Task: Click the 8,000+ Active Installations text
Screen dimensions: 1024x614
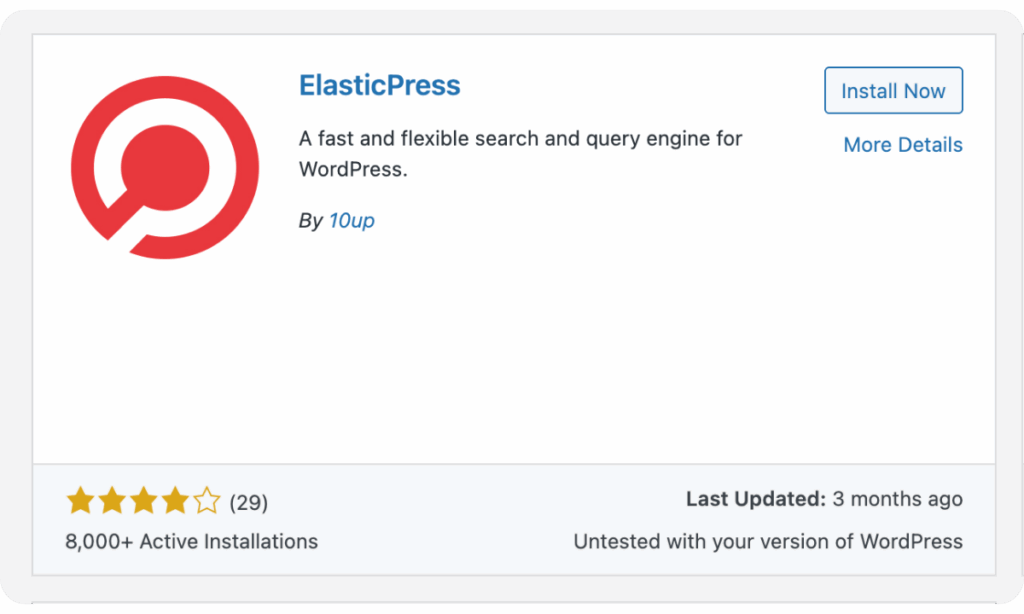Action: [x=190, y=541]
